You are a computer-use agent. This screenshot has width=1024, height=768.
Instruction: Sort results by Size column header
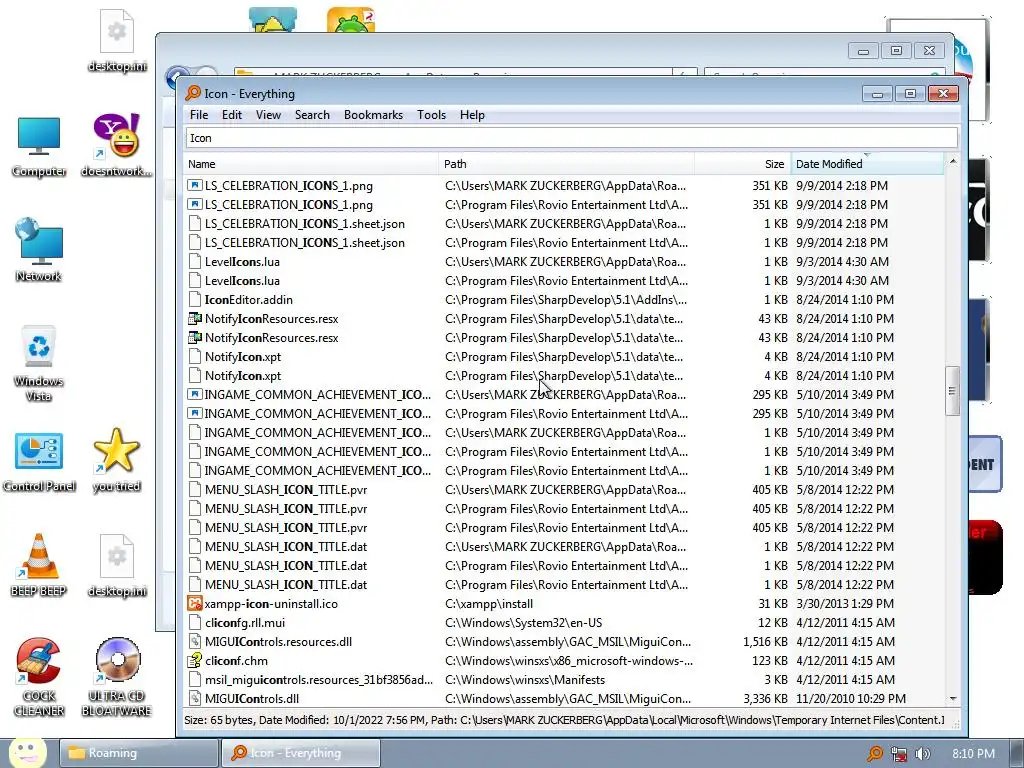pyautogui.click(x=743, y=164)
